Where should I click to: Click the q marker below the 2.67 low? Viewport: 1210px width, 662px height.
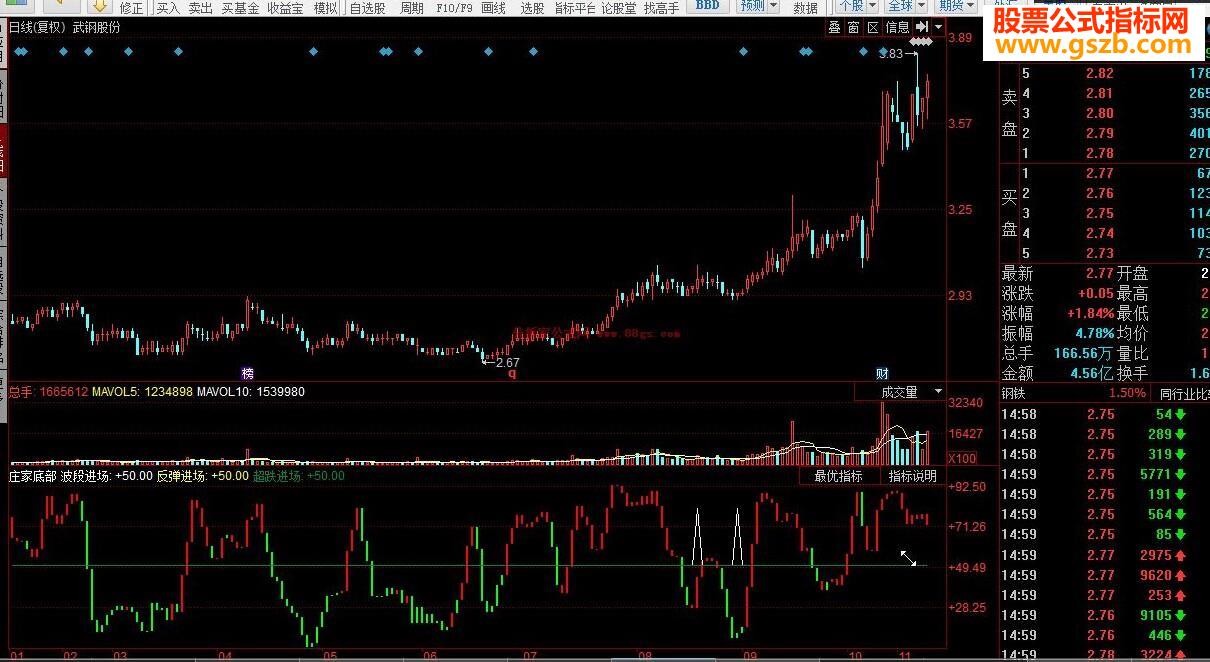tap(512, 372)
